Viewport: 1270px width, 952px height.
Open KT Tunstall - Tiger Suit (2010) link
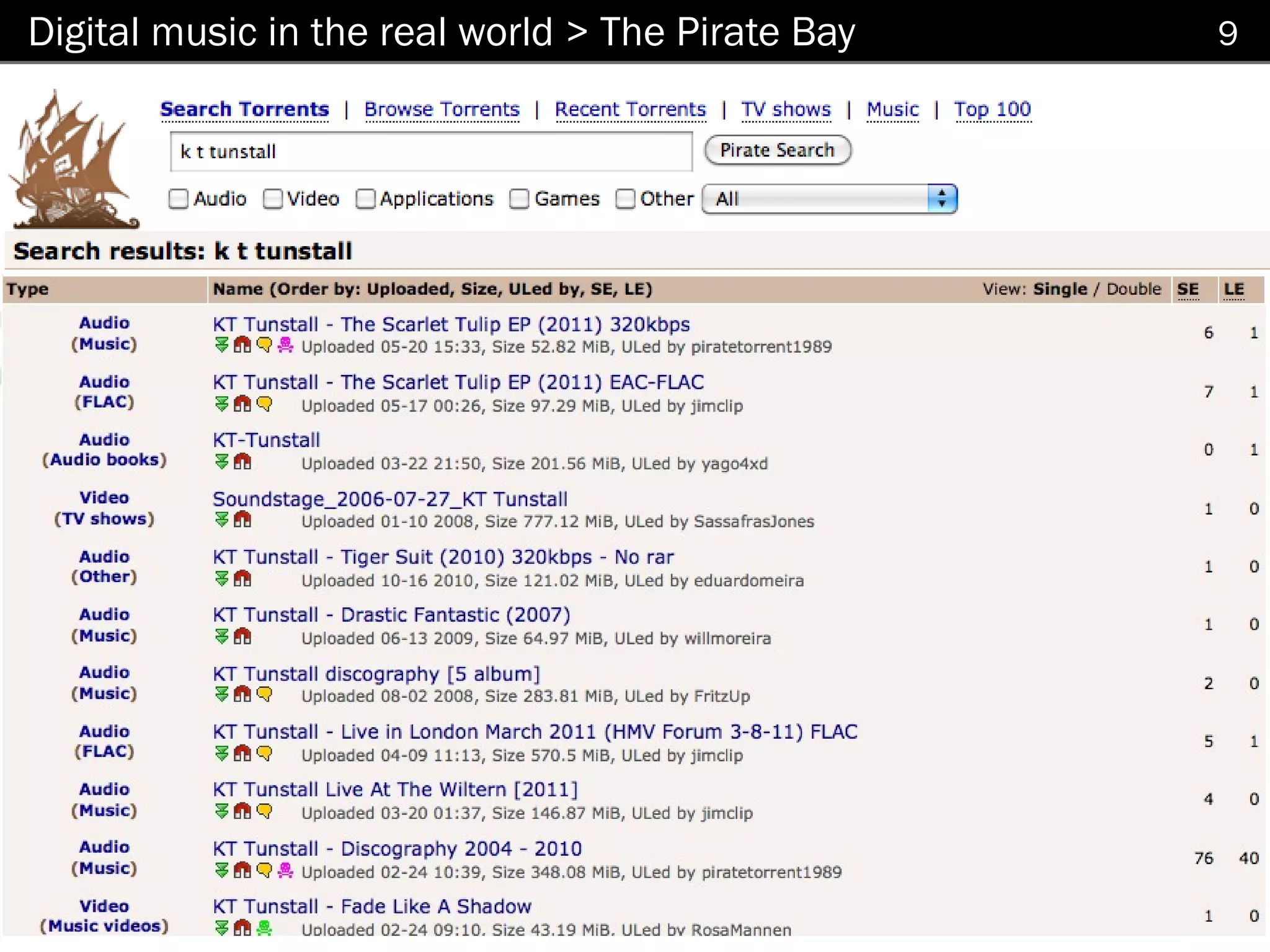click(443, 557)
